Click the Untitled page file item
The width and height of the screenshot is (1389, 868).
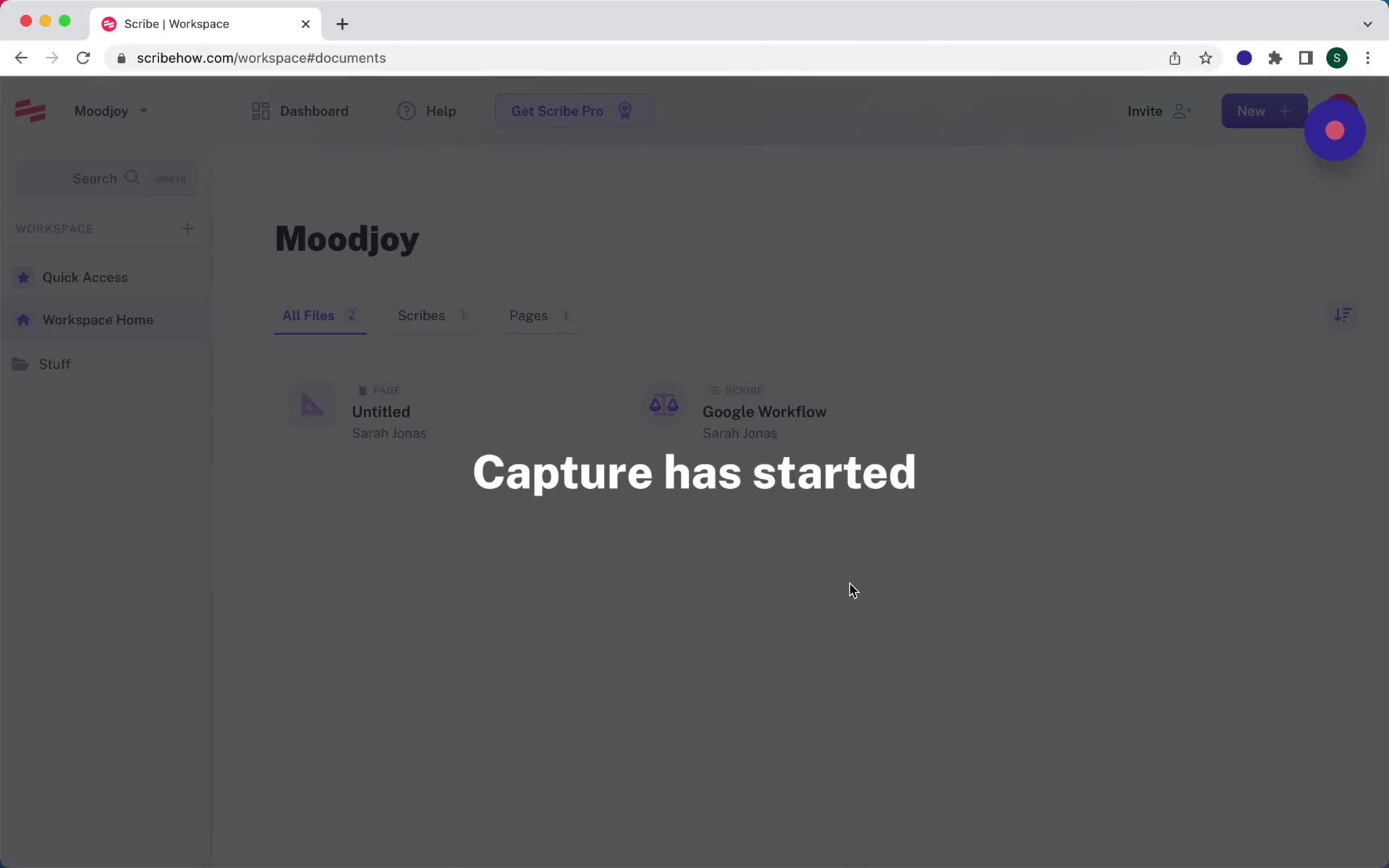(380, 412)
